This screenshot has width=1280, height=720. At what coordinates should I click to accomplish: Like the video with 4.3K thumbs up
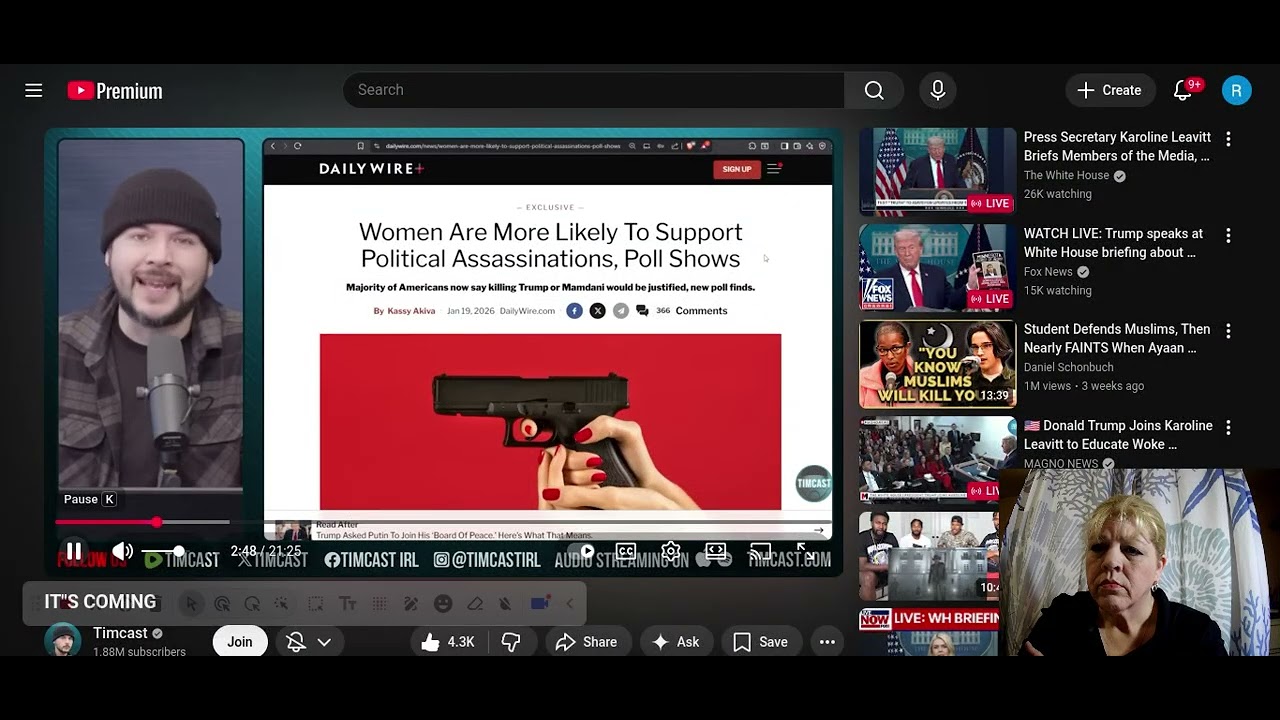(447, 642)
